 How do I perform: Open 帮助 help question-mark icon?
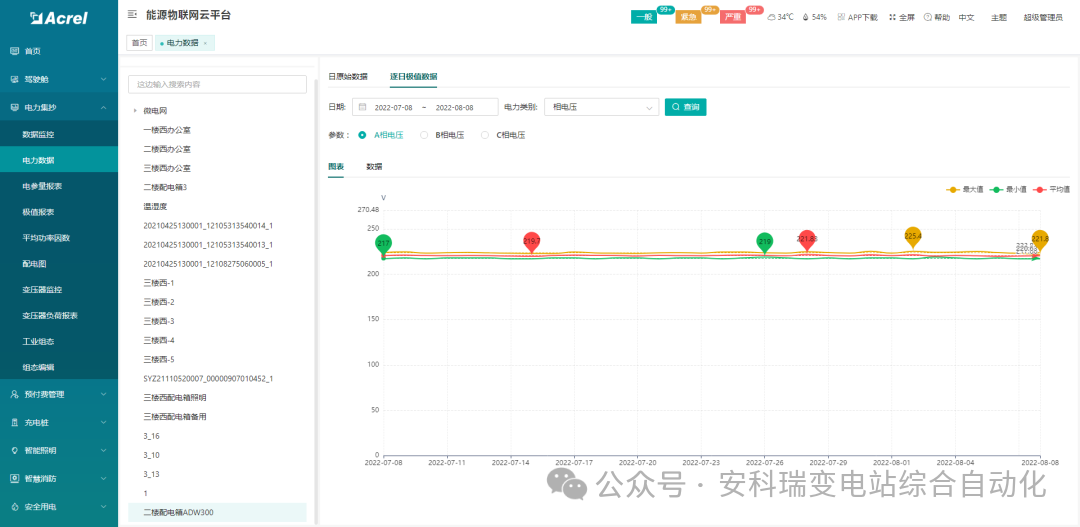tap(927, 17)
